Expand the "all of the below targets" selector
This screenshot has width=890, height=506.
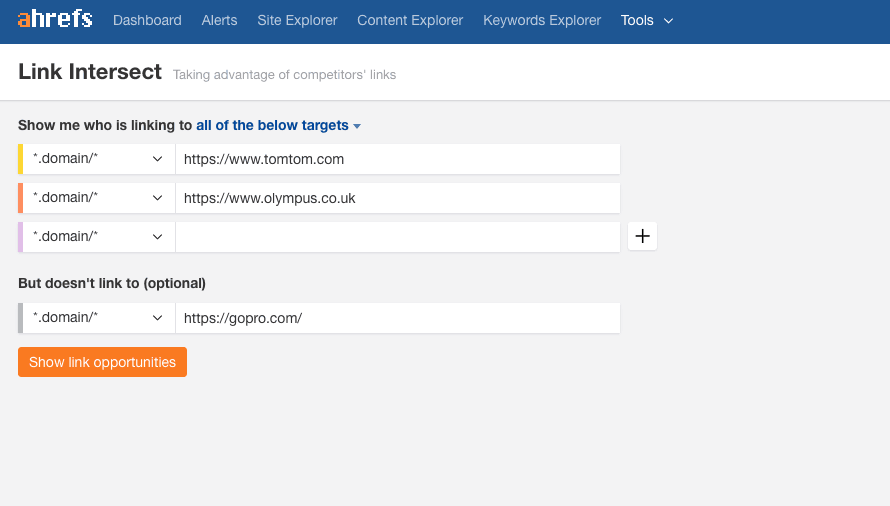[278, 126]
